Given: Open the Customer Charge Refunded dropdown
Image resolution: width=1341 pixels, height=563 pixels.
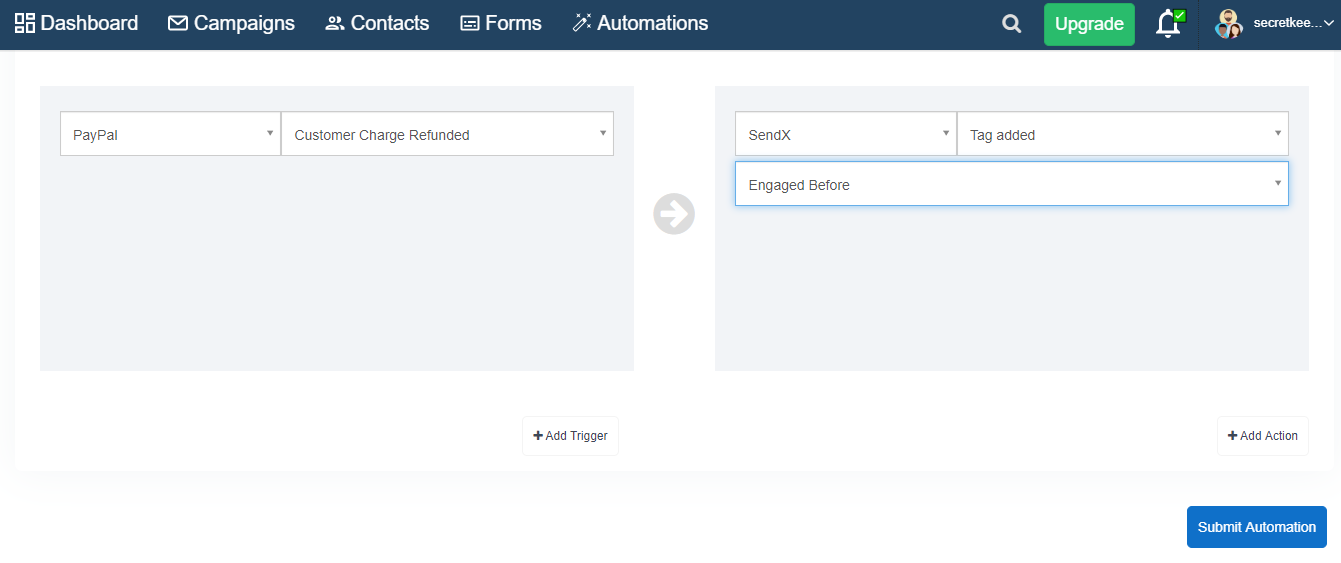Looking at the screenshot, I should (447, 134).
